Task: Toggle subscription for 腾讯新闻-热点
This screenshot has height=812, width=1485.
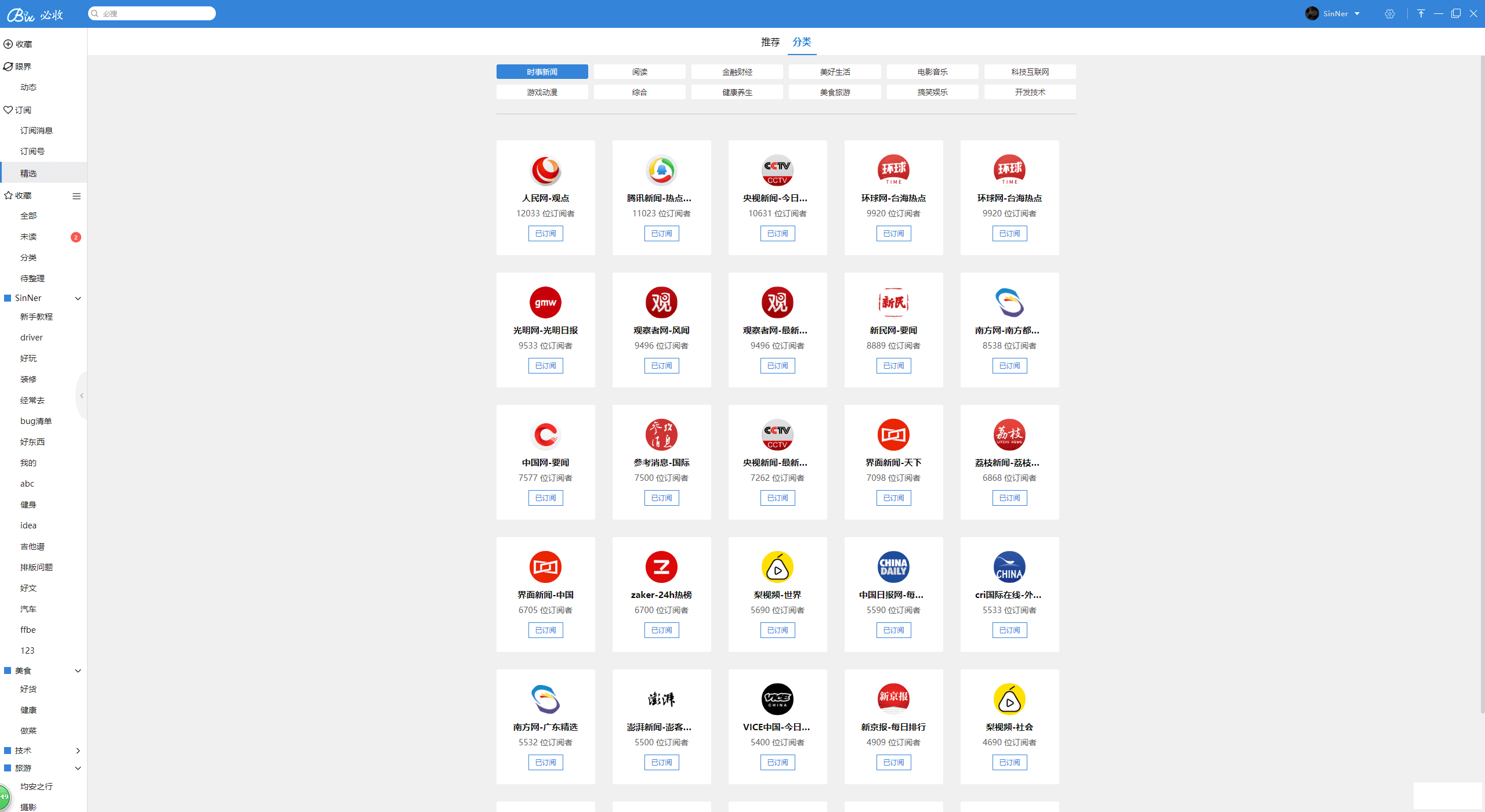Action: pyautogui.click(x=661, y=233)
